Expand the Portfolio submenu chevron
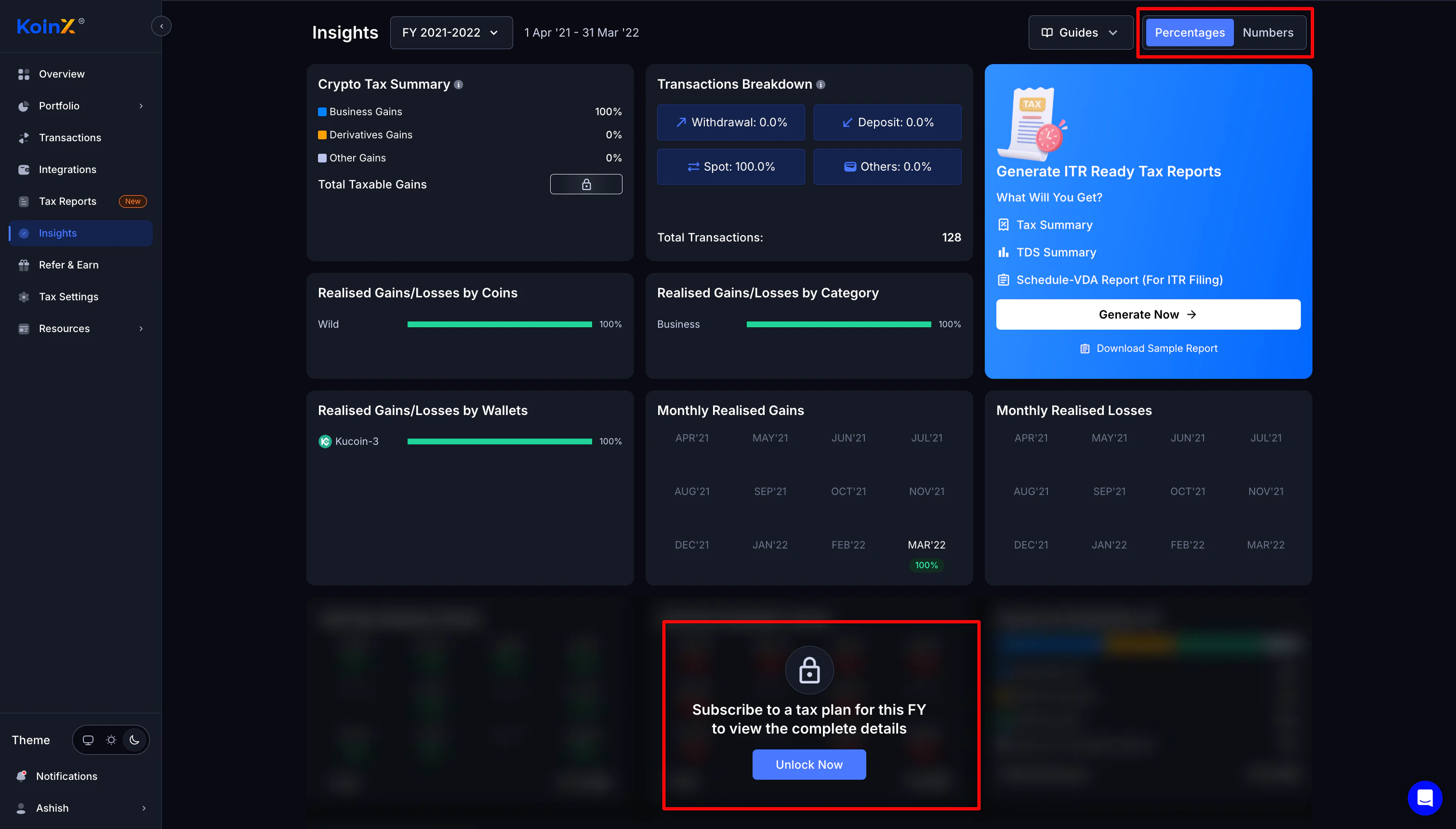The height and width of the screenshot is (829, 1456). pyautogui.click(x=141, y=106)
